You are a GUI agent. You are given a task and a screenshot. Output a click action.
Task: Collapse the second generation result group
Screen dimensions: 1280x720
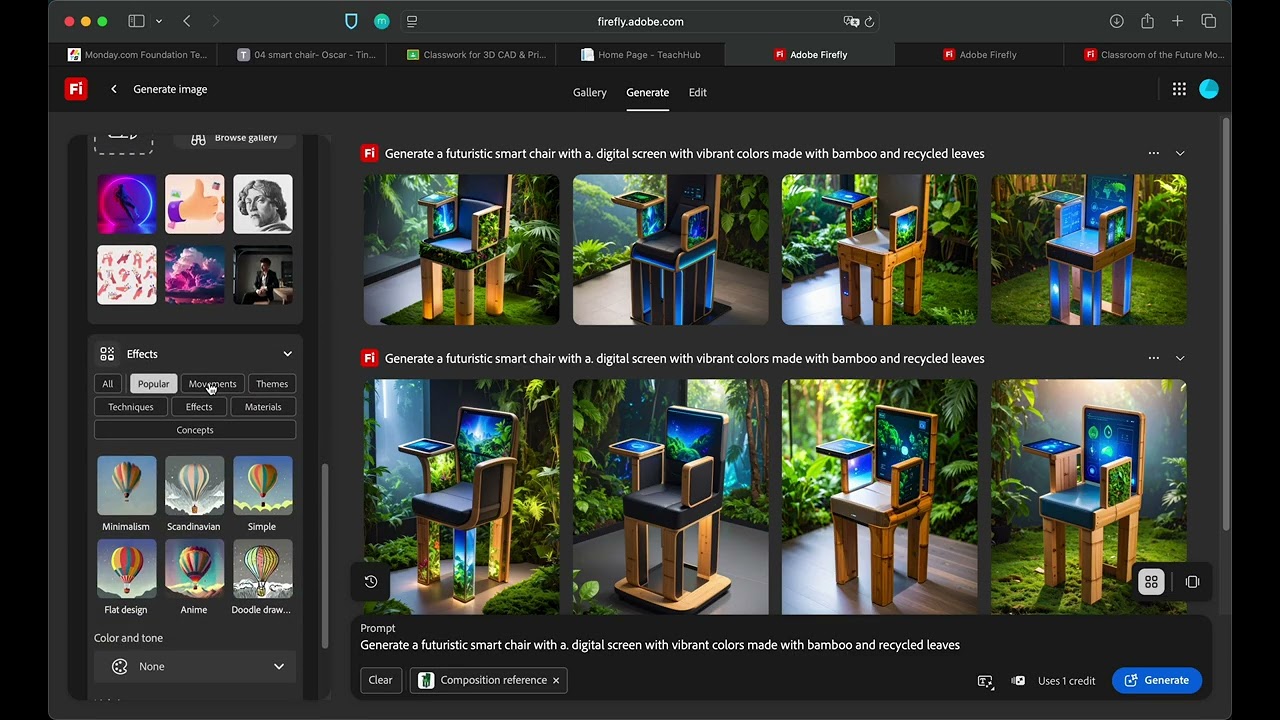pos(1180,358)
